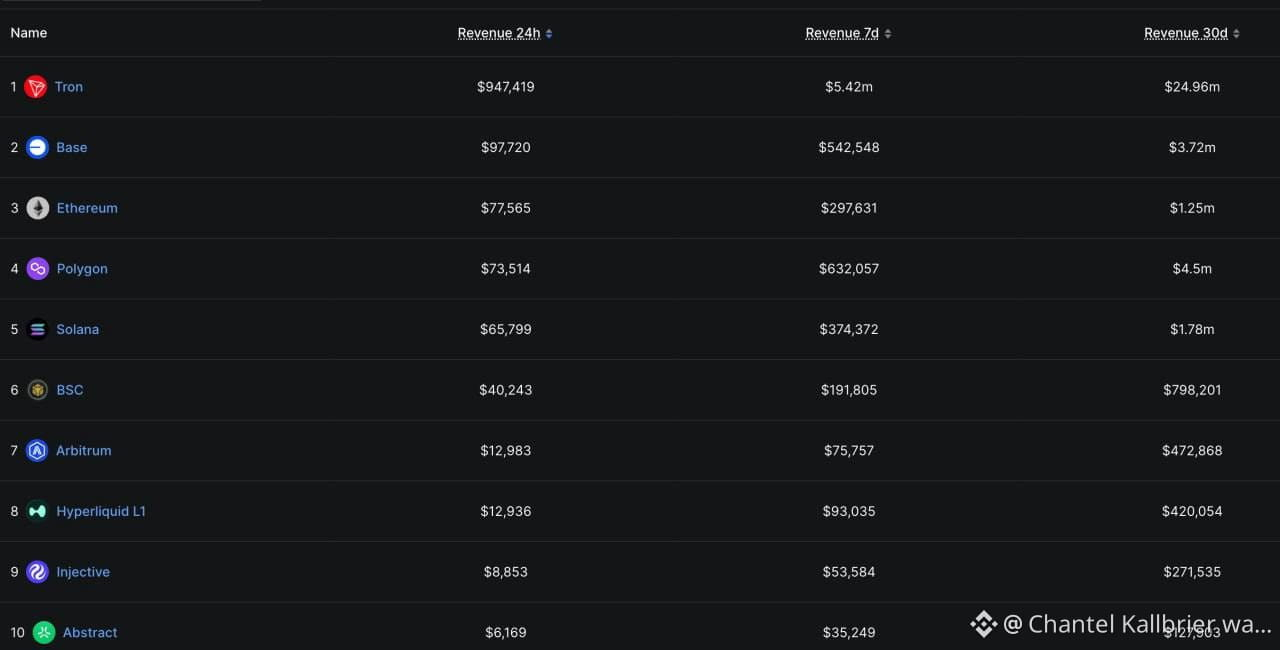This screenshot has height=650, width=1280.
Task: Click the Injective logo icon
Action: [37, 572]
